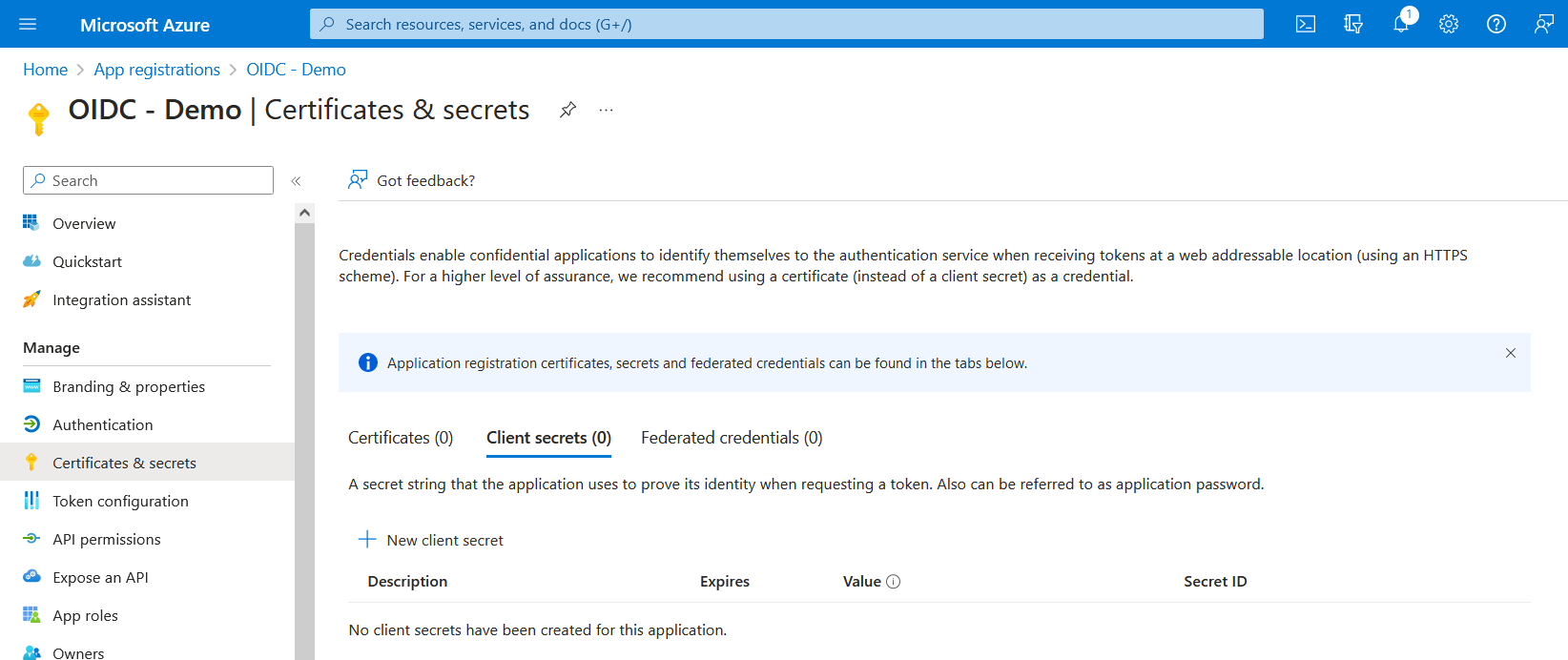Screen dimensions: 1568x660
Task: Open the hamburger portal menu
Action: 28,25
